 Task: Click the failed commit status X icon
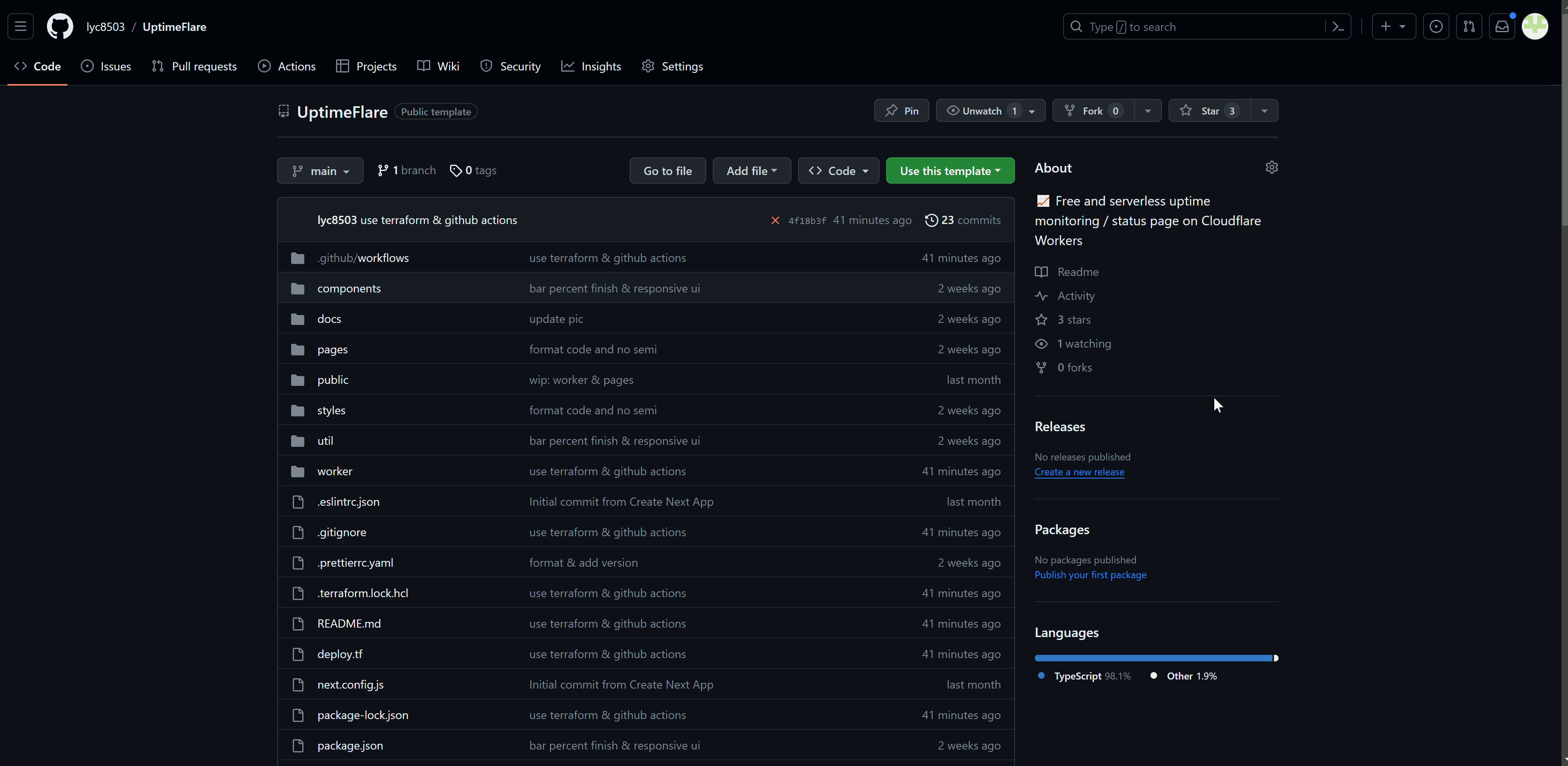(775, 220)
